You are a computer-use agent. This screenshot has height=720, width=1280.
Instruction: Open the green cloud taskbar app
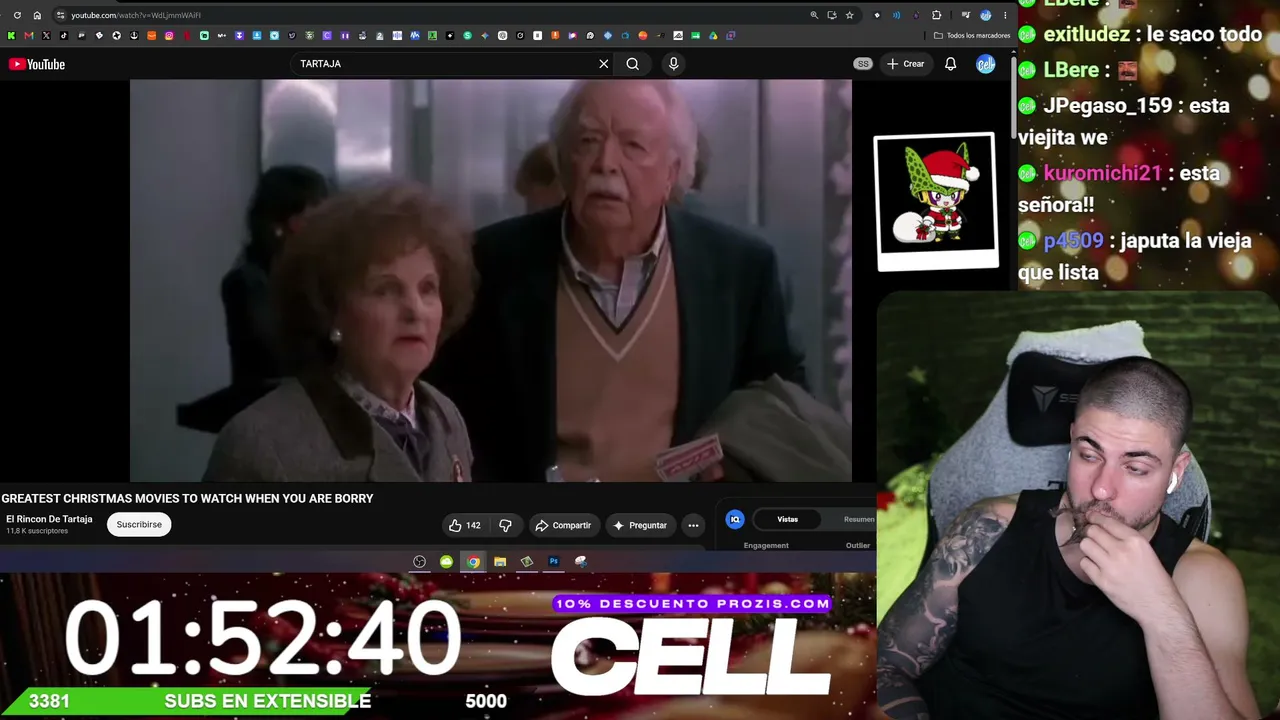(x=446, y=562)
